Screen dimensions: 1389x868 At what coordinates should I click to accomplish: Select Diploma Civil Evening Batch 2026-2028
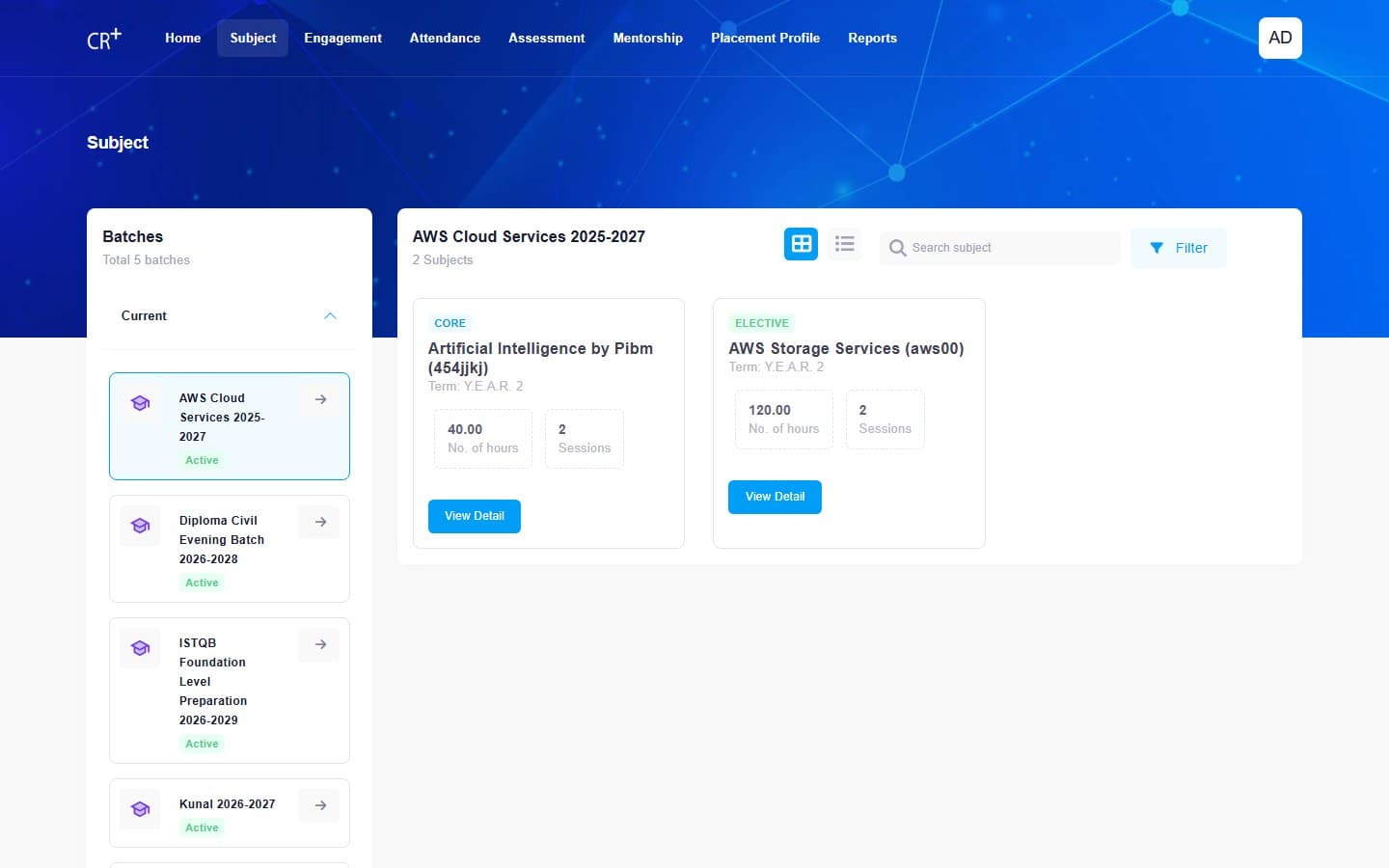(222, 540)
